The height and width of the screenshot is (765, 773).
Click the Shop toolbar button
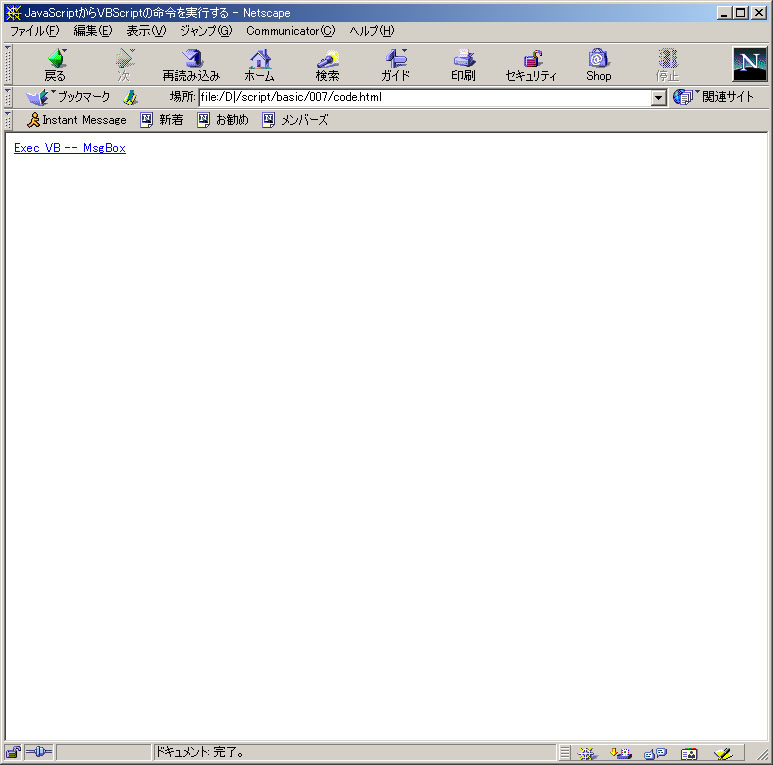(598, 65)
